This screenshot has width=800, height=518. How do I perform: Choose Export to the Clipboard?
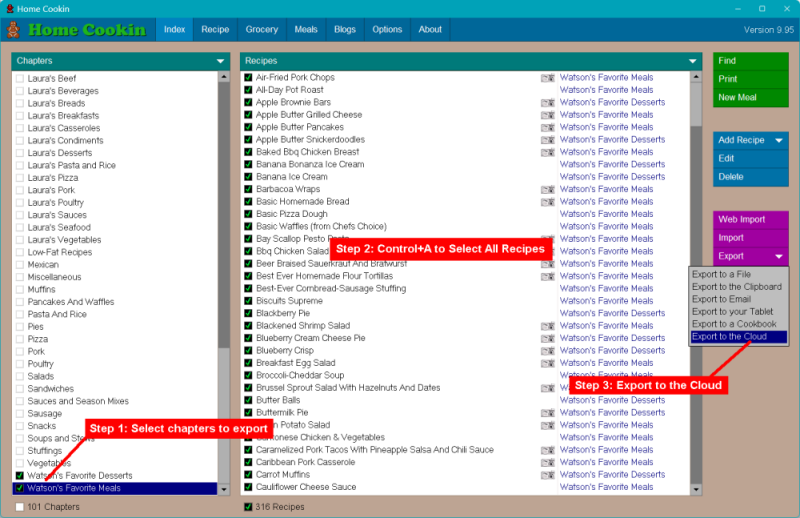(739, 287)
